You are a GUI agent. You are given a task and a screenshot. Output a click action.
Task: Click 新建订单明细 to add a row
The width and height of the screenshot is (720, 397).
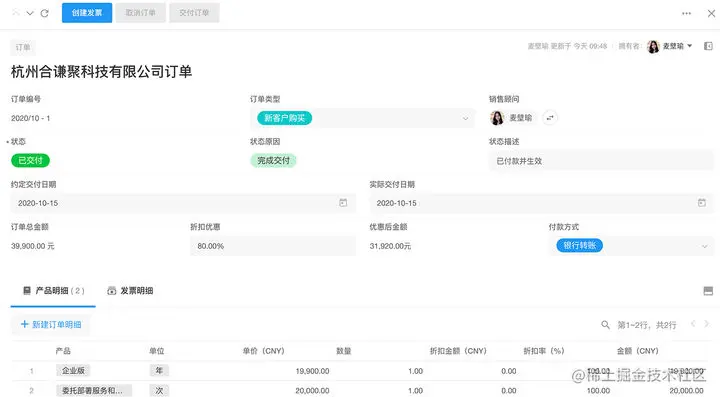point(51,324)
